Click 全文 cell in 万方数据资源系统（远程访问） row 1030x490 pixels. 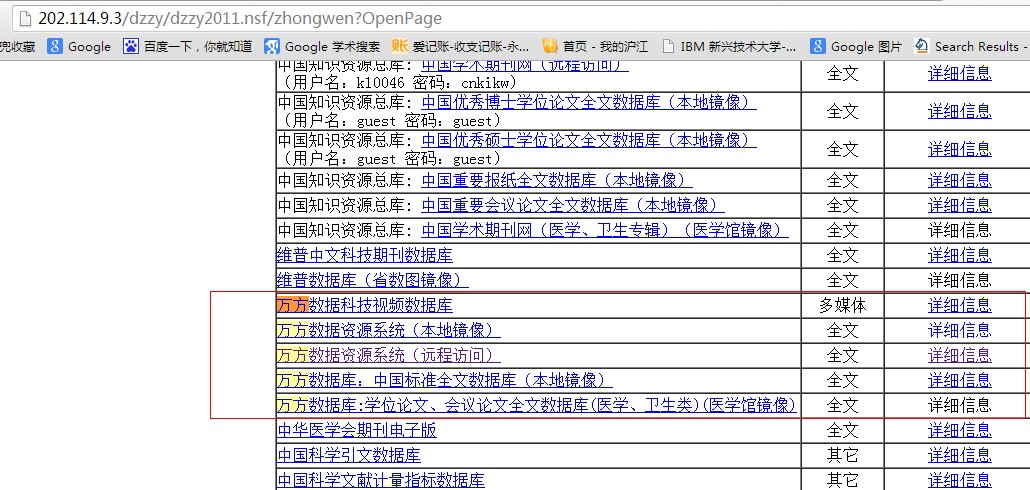coord(842,355)
